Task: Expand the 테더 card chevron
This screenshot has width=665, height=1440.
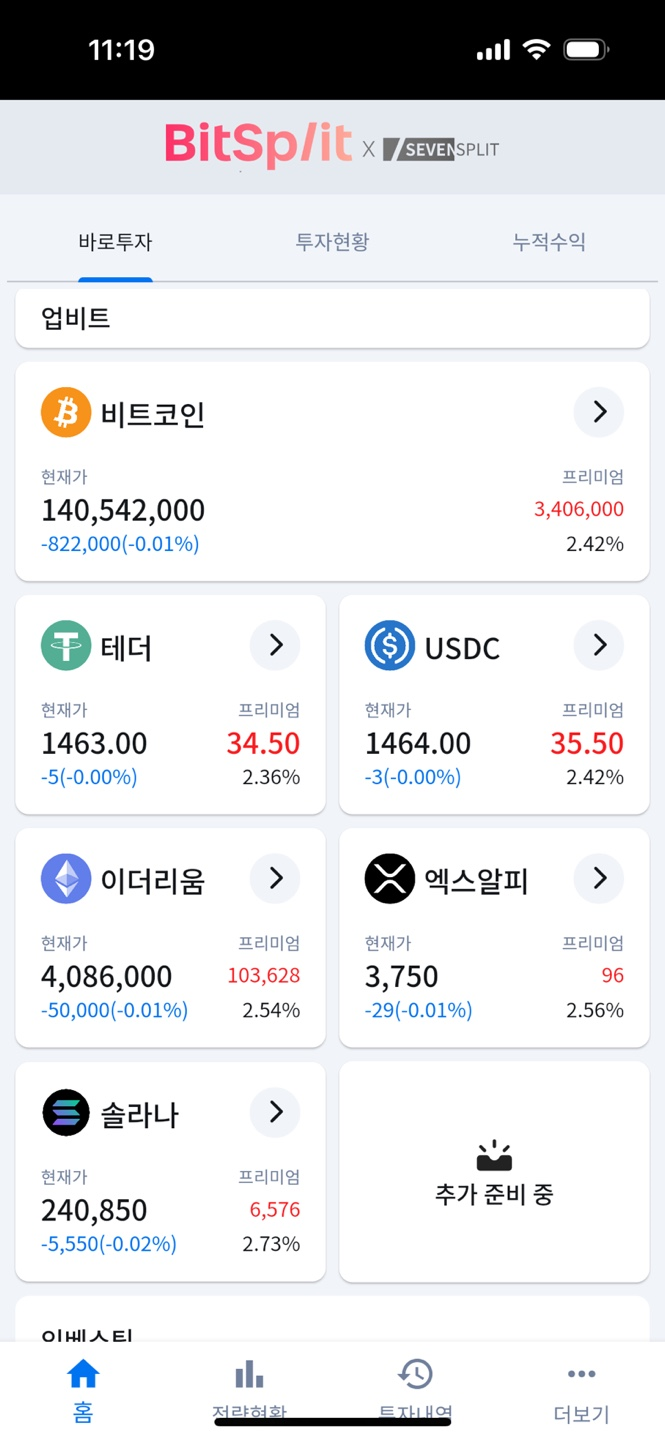Action: pos(274,645)
